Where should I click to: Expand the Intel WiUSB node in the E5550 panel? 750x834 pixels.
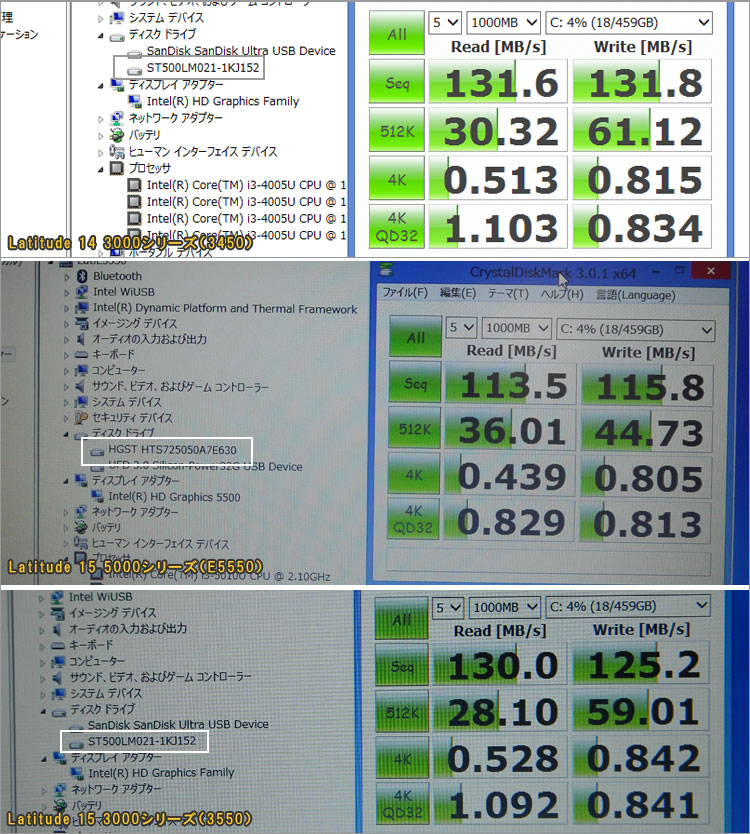coord(67,293)
